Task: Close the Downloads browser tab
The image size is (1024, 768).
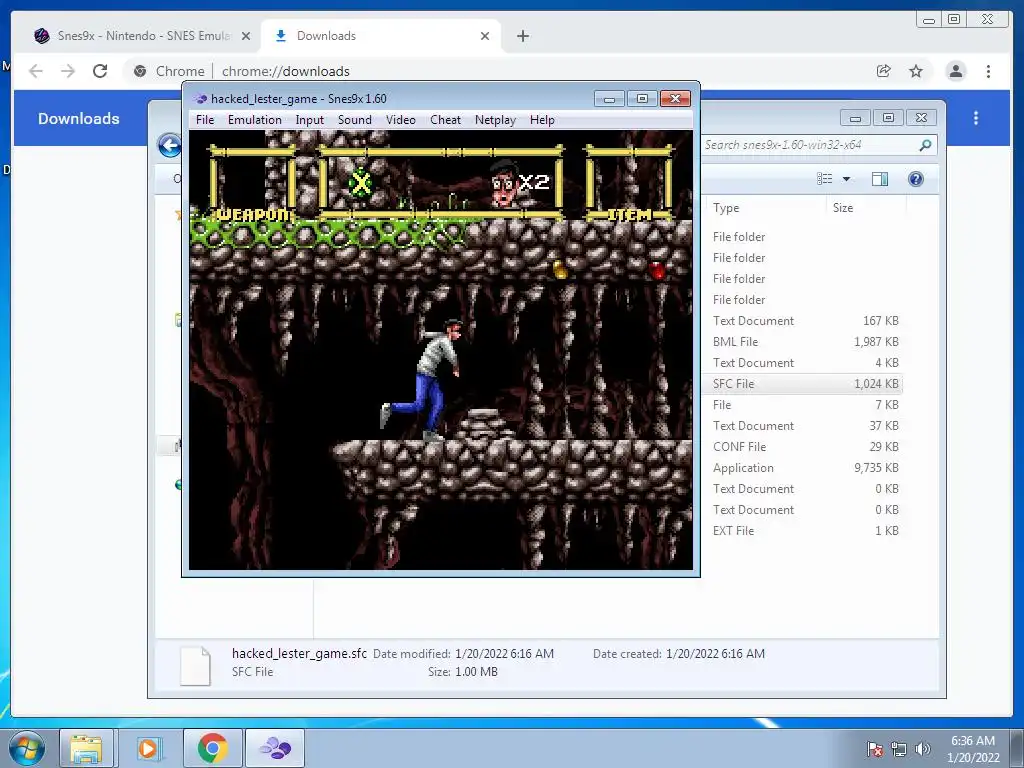Action: pyautogui.click(x=485, y=36)
